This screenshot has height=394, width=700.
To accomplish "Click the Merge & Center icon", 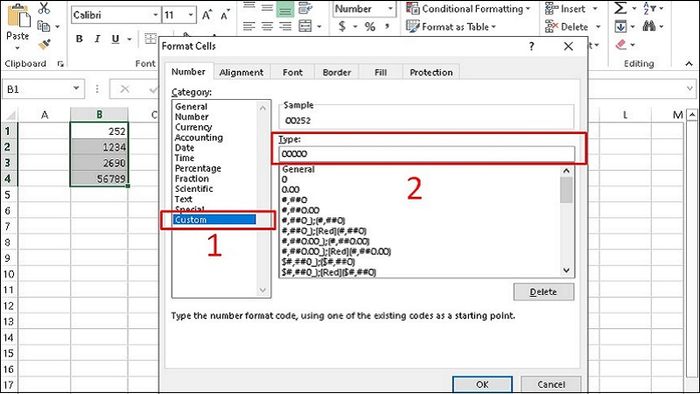I will pyautogui.click(x=305, y=26).
